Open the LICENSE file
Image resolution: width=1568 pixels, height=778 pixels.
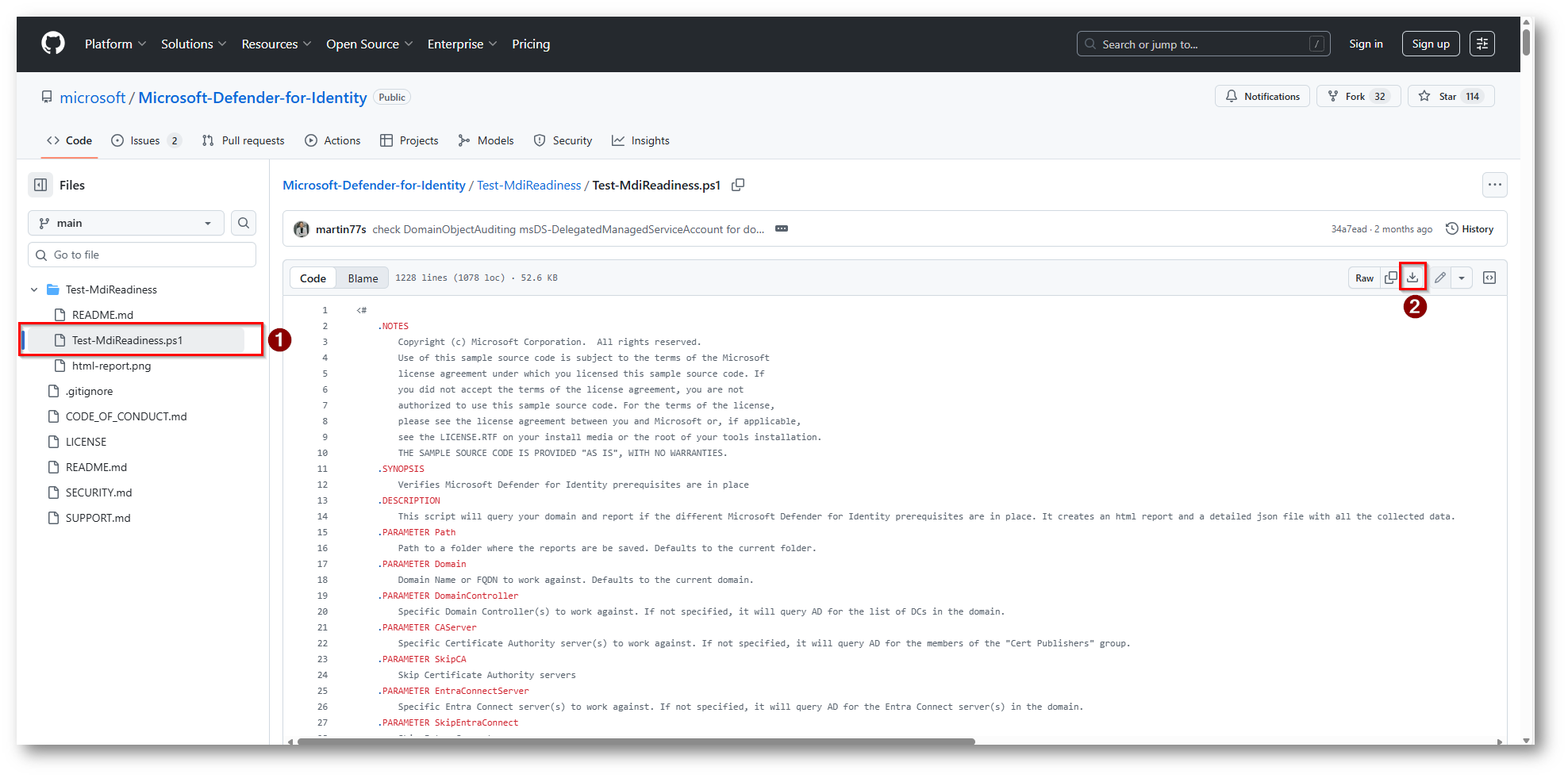86,442
